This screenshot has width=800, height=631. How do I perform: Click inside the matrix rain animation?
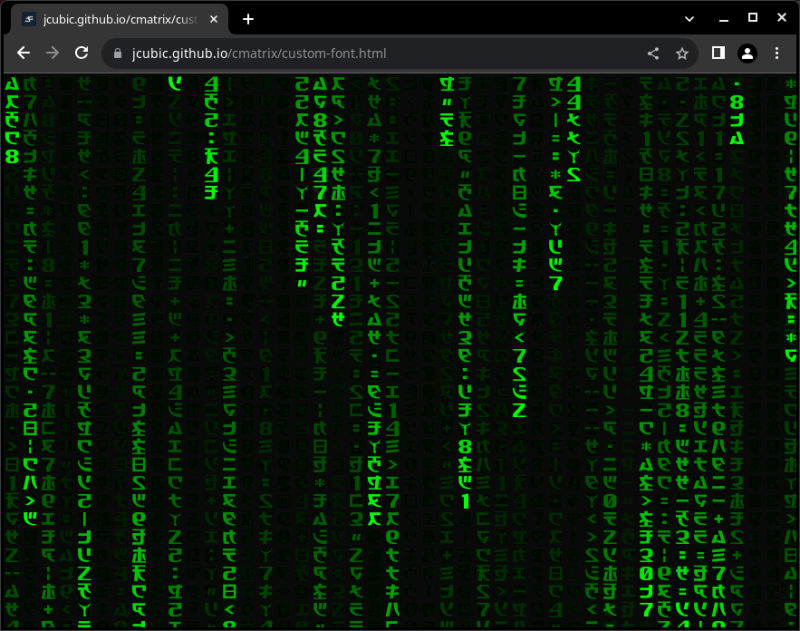coord(400,352)
